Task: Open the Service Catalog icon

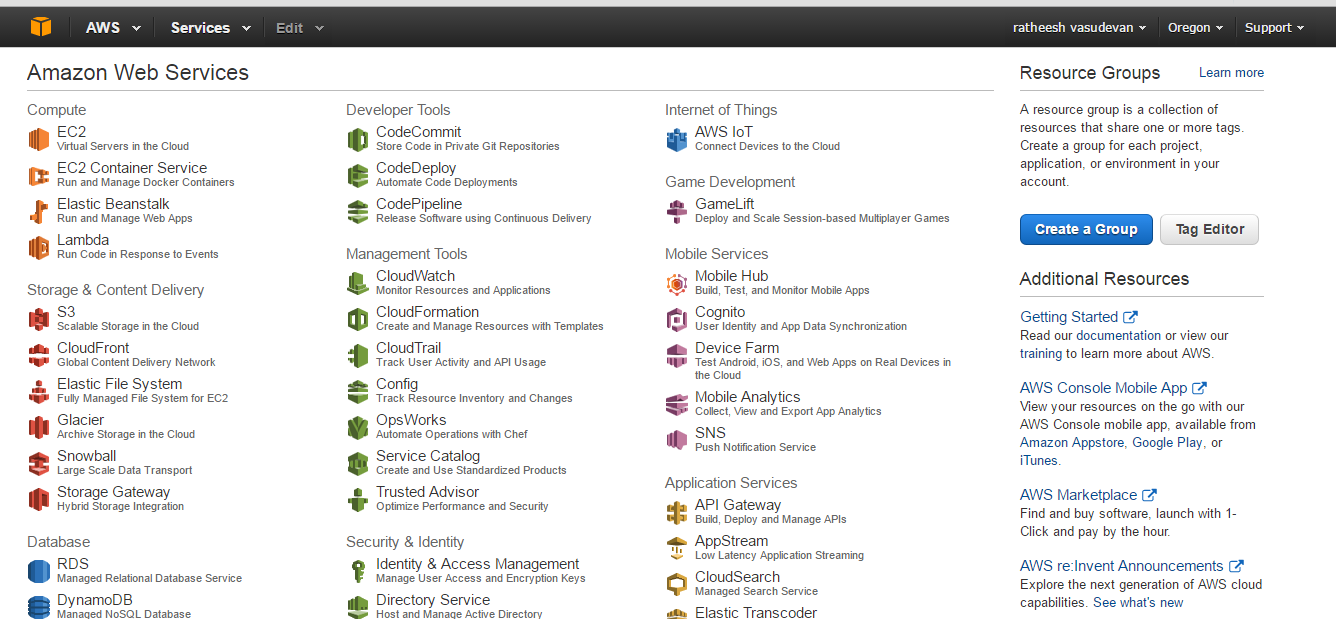Action: click(x=358, y=463)
